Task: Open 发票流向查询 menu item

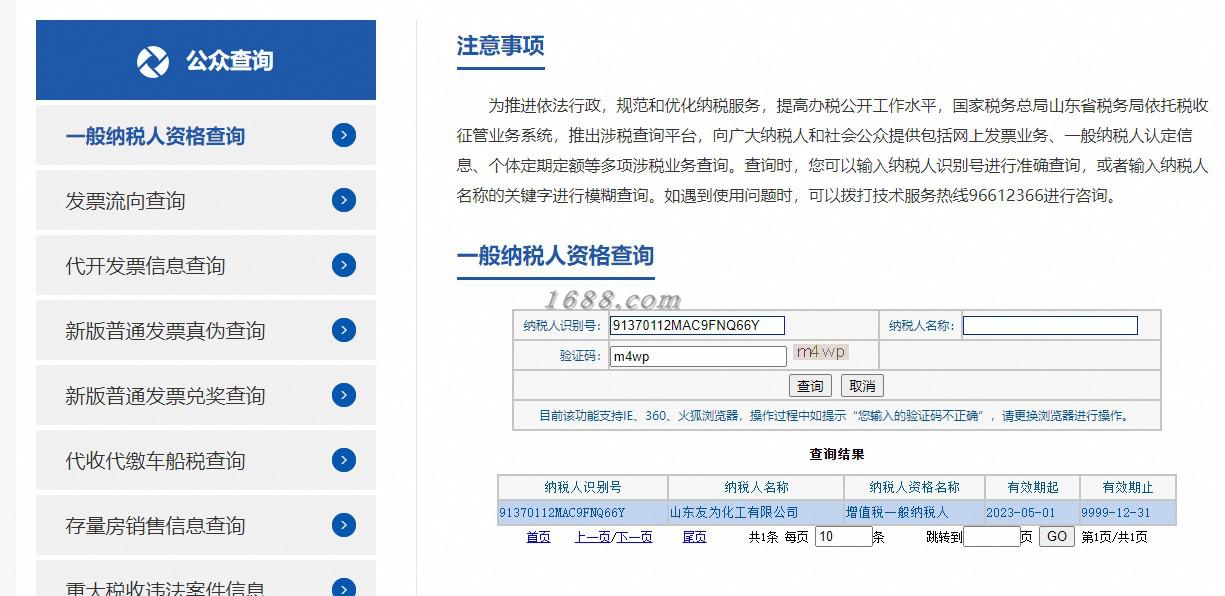Action: tap(206, 200)
